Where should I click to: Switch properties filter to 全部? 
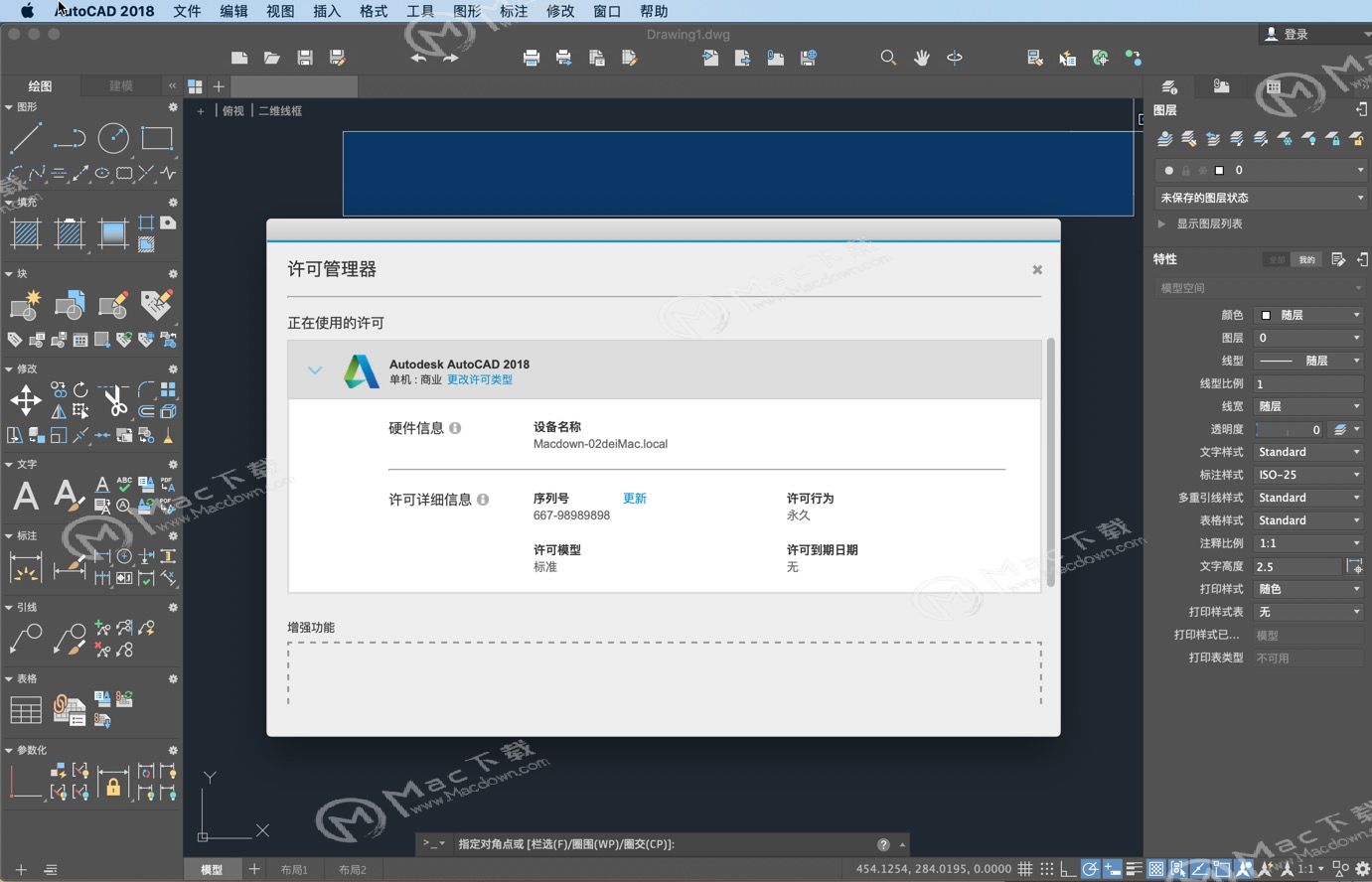tap(1277, 259)
